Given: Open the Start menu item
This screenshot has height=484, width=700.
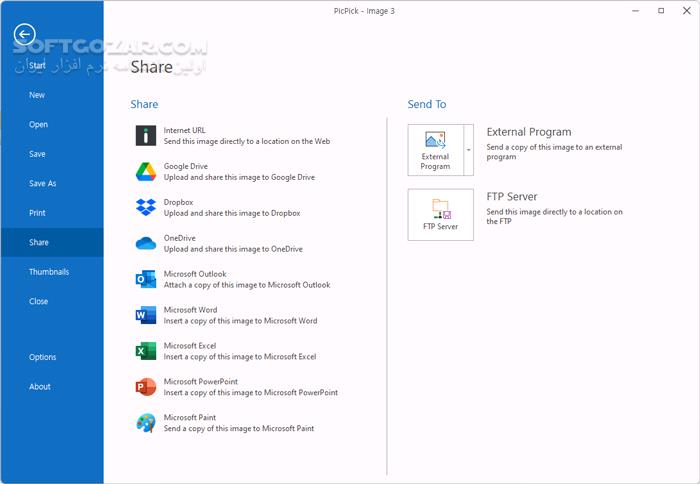Looking at the screenshot, I should (37, 66).
